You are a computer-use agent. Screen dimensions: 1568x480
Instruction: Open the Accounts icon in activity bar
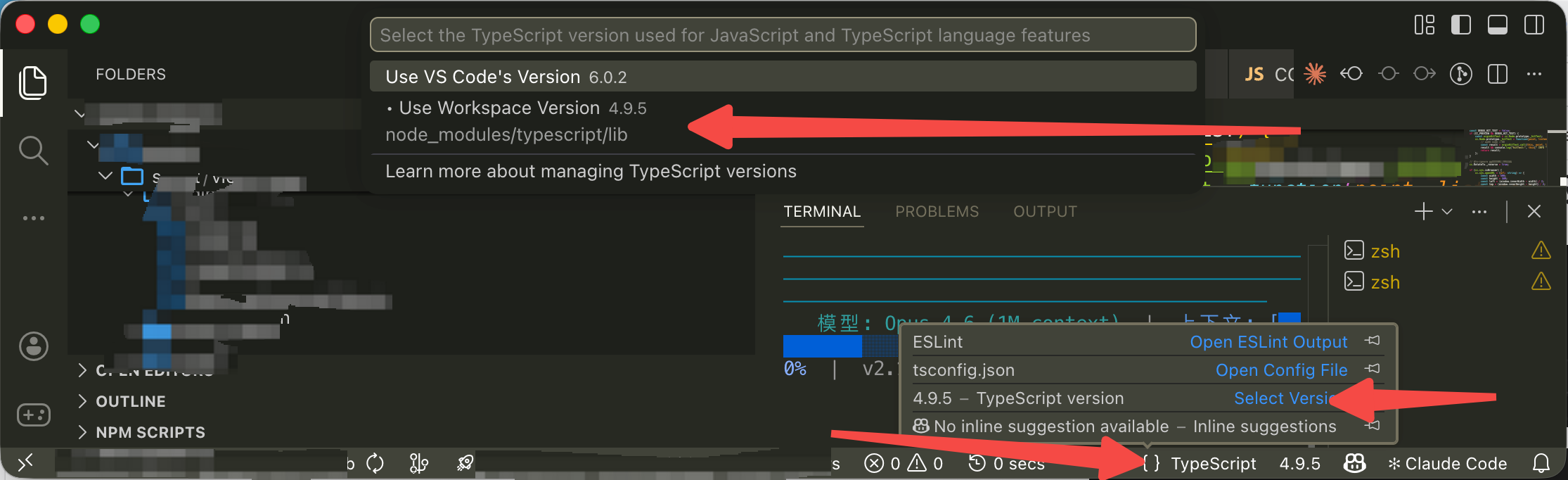(x=33, y=346)
